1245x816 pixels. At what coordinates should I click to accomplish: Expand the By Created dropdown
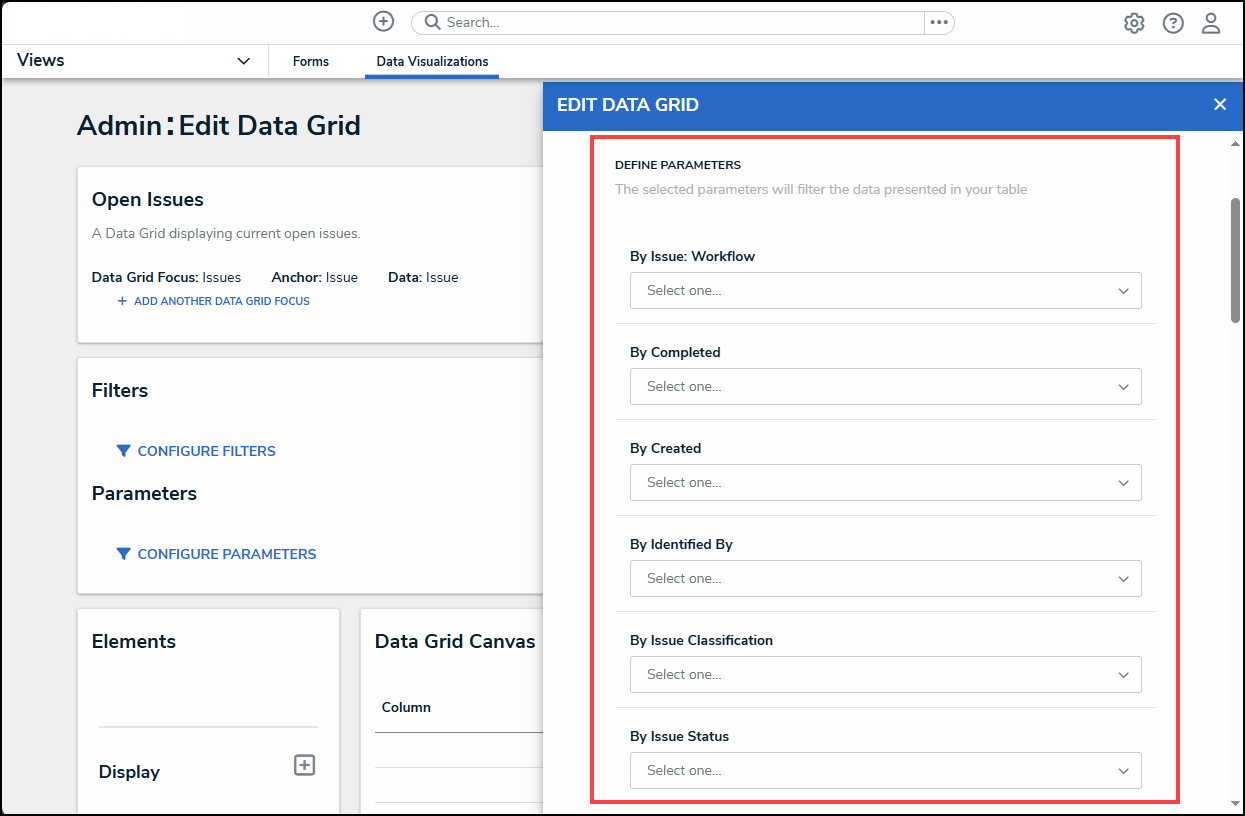(x=885, y=483)
